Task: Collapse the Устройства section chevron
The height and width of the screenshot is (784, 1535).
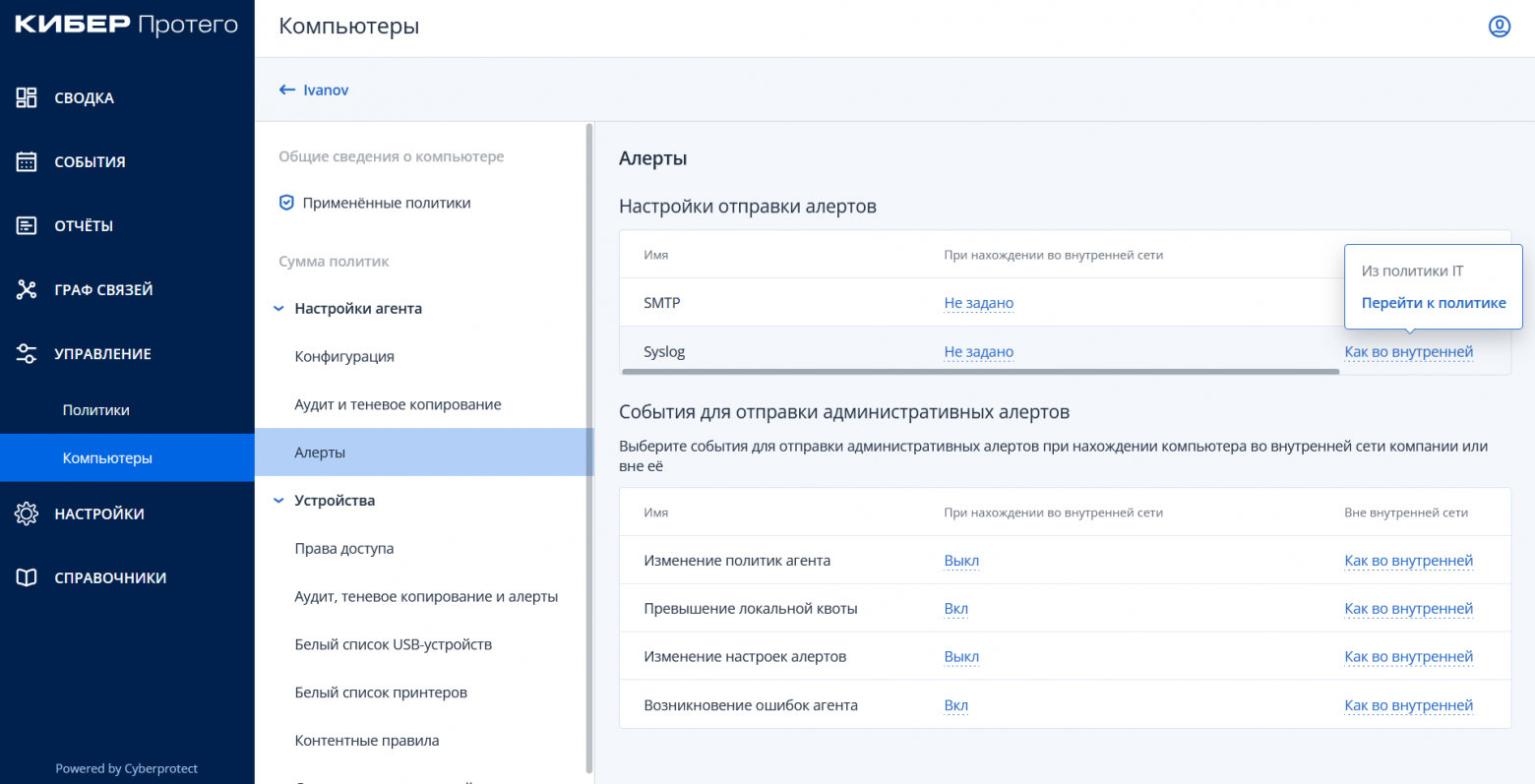Action: coord(278,501)
